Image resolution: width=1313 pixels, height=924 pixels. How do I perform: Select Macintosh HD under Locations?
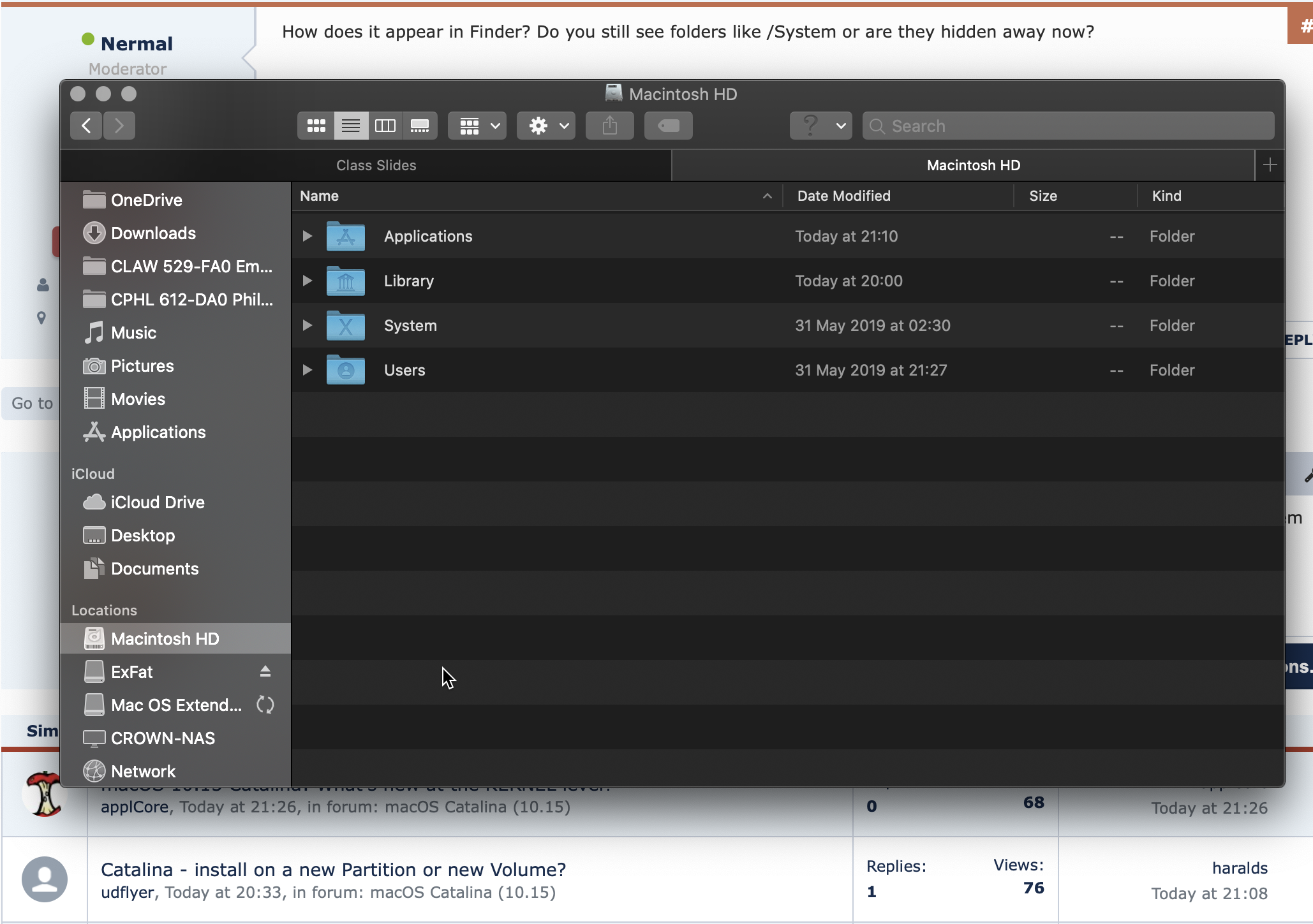point(175,639)
